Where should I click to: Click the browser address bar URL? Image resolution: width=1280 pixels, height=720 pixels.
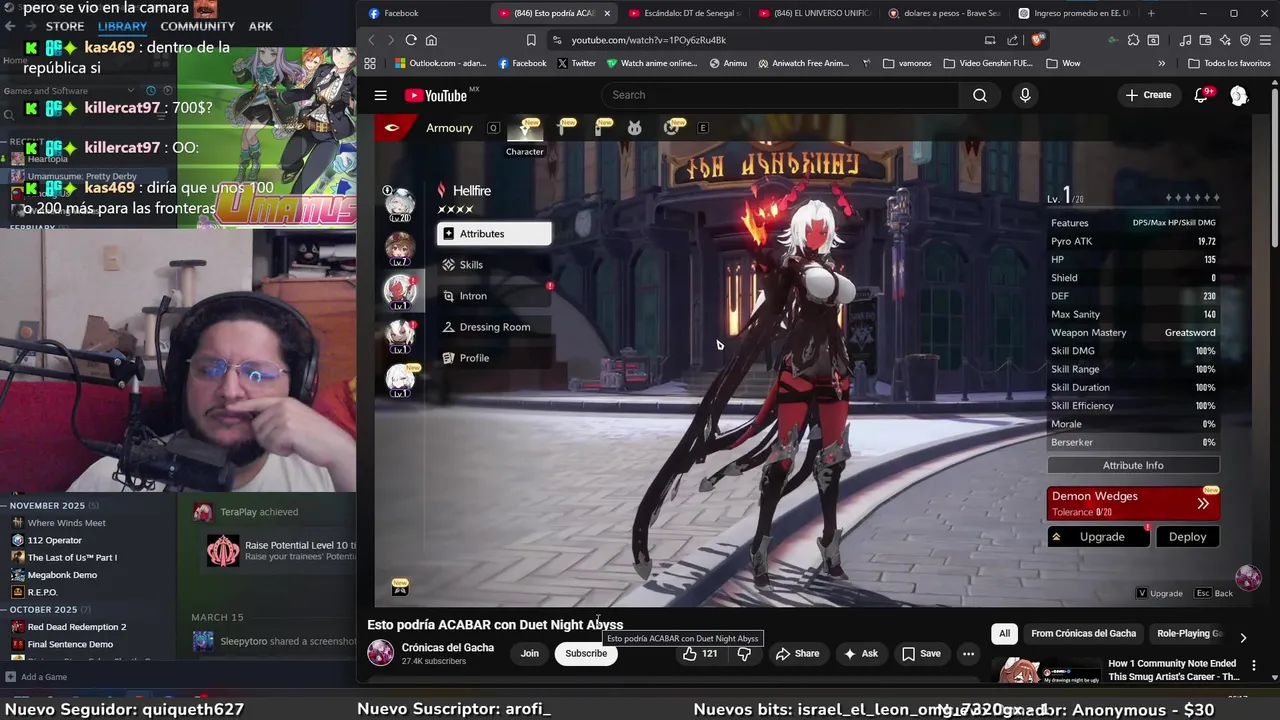point(649,40)
